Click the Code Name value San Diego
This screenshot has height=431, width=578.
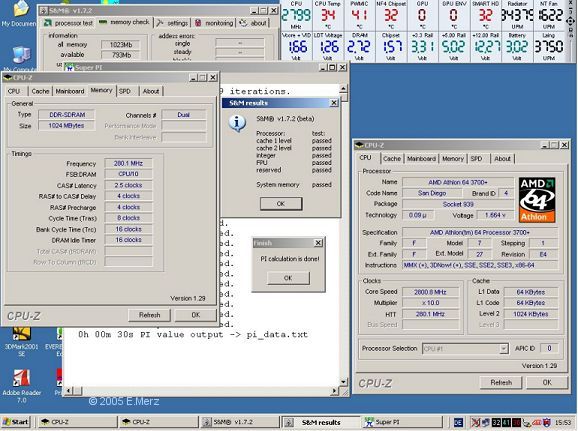pos(432,193)
